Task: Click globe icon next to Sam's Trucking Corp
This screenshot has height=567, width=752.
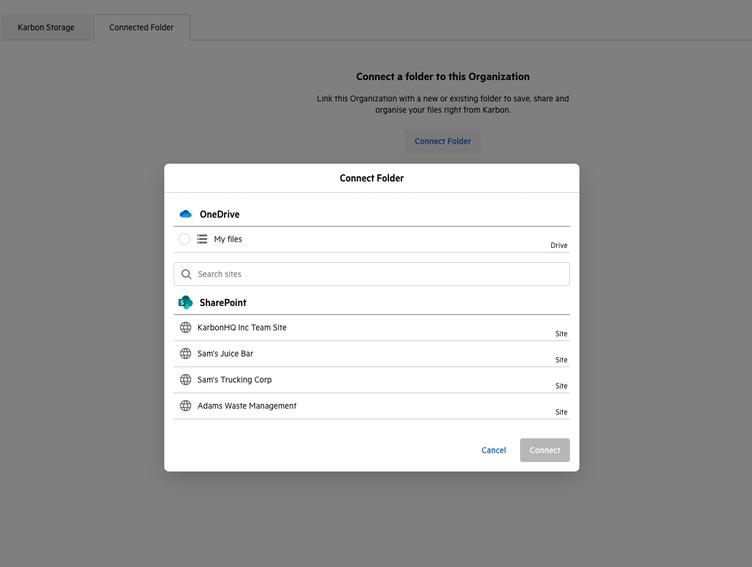Action: [x=185, y=380]
